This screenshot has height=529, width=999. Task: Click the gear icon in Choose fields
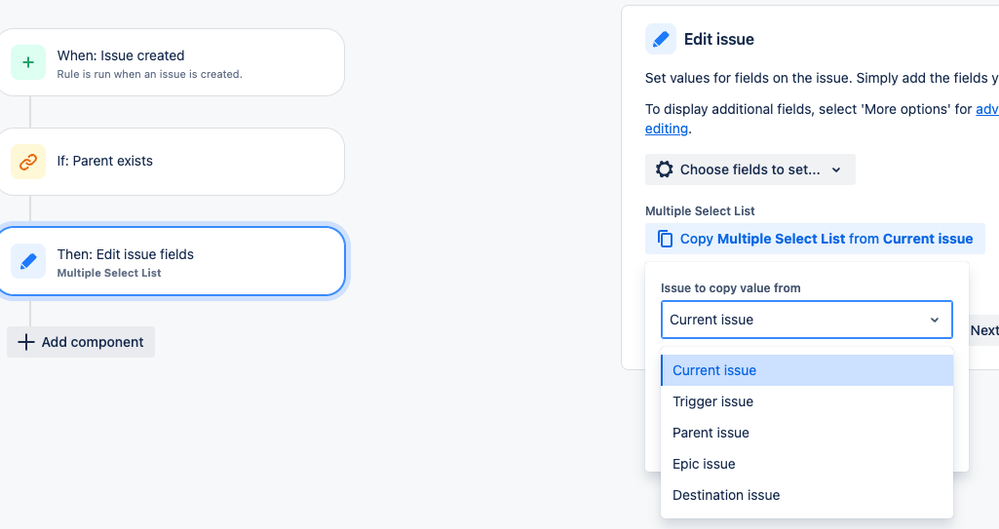pos(664,170)
